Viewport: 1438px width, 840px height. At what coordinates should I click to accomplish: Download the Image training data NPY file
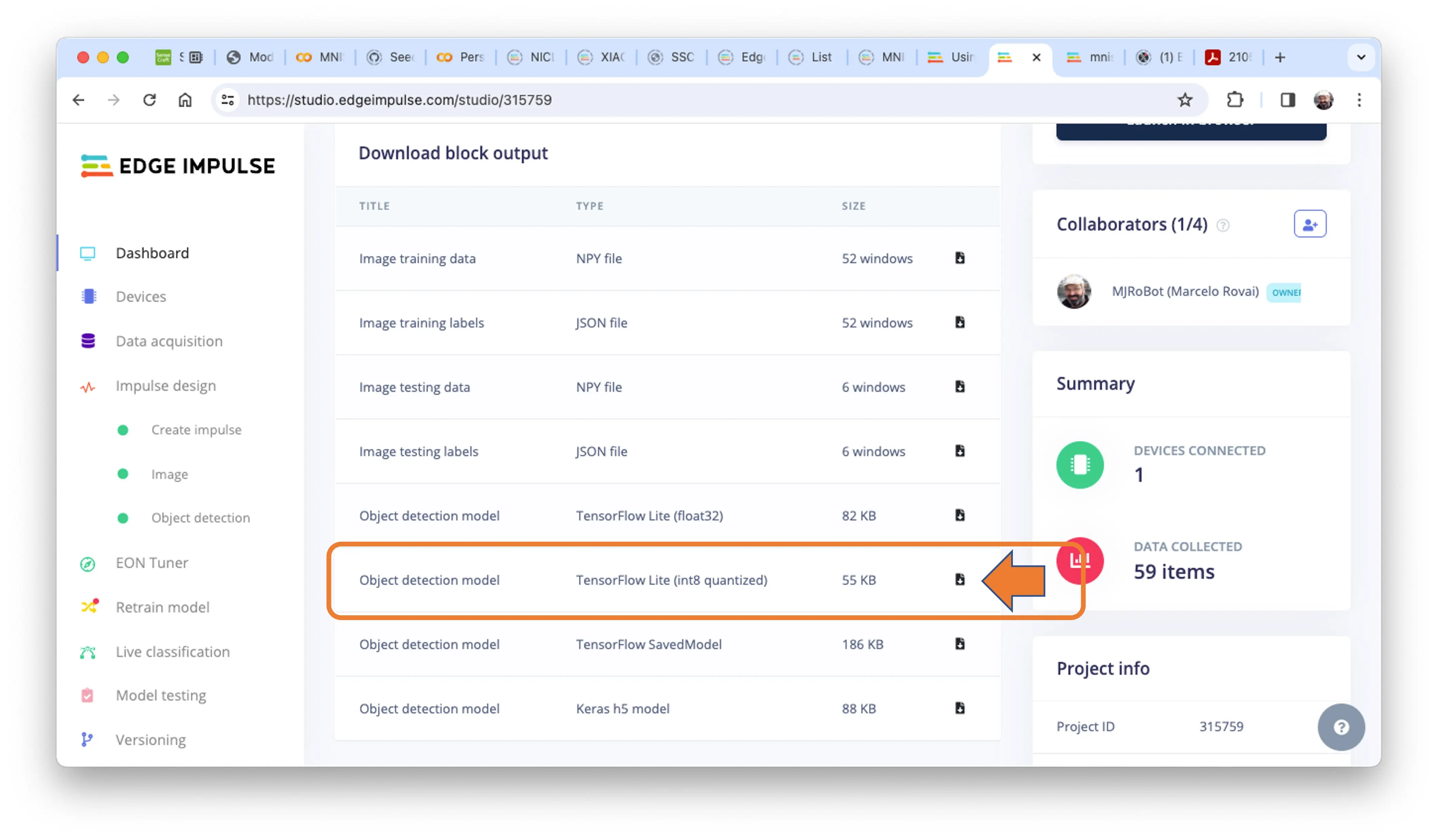click(x=960, y=258)
